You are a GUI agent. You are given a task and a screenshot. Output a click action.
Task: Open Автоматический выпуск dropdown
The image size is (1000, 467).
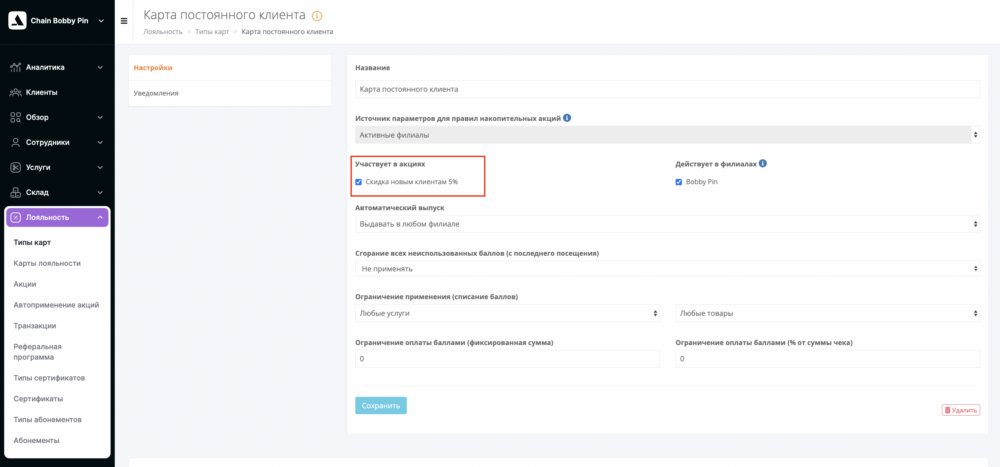pos(667,224)
